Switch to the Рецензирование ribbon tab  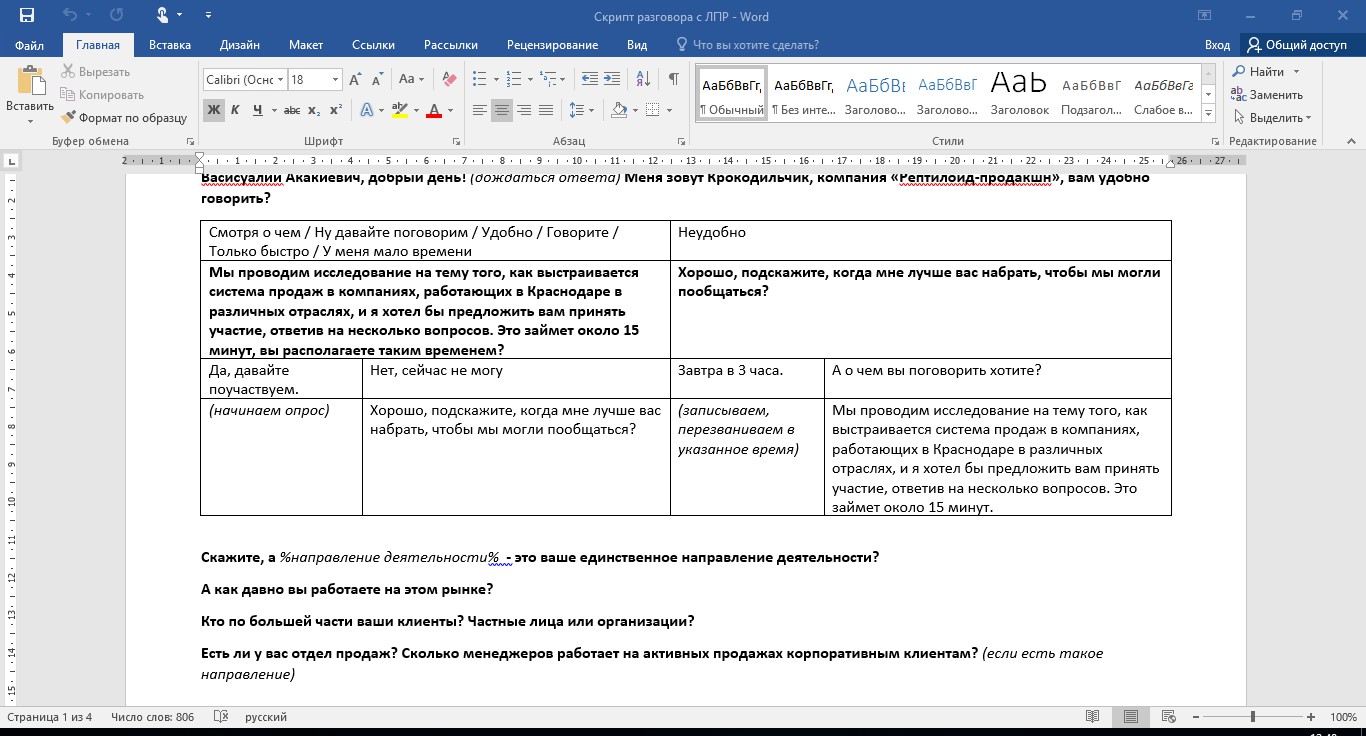(x=552, y=45)
